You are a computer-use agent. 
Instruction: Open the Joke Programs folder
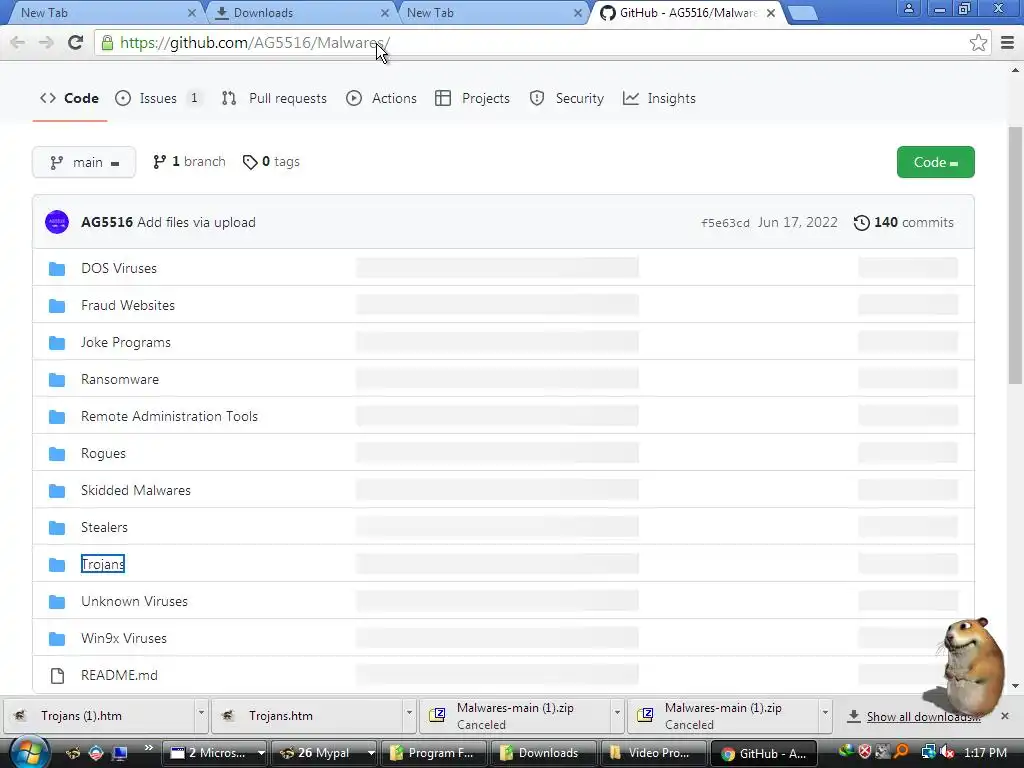tap(125, 342)
